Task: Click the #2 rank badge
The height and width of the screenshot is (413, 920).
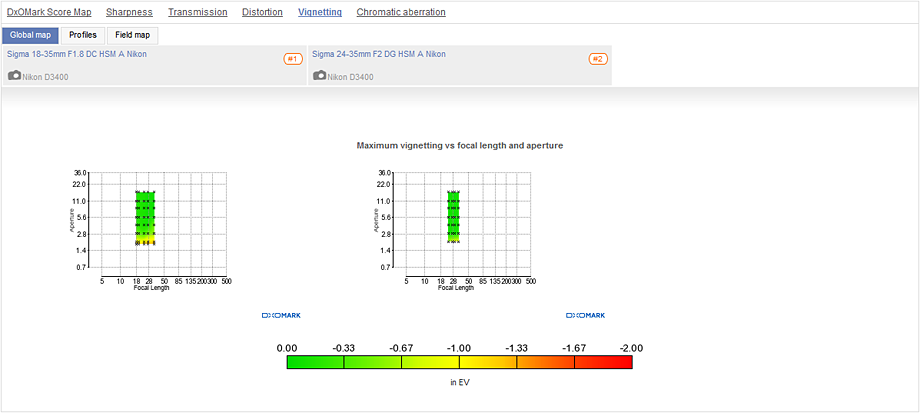Action: [x=598, y=59]
